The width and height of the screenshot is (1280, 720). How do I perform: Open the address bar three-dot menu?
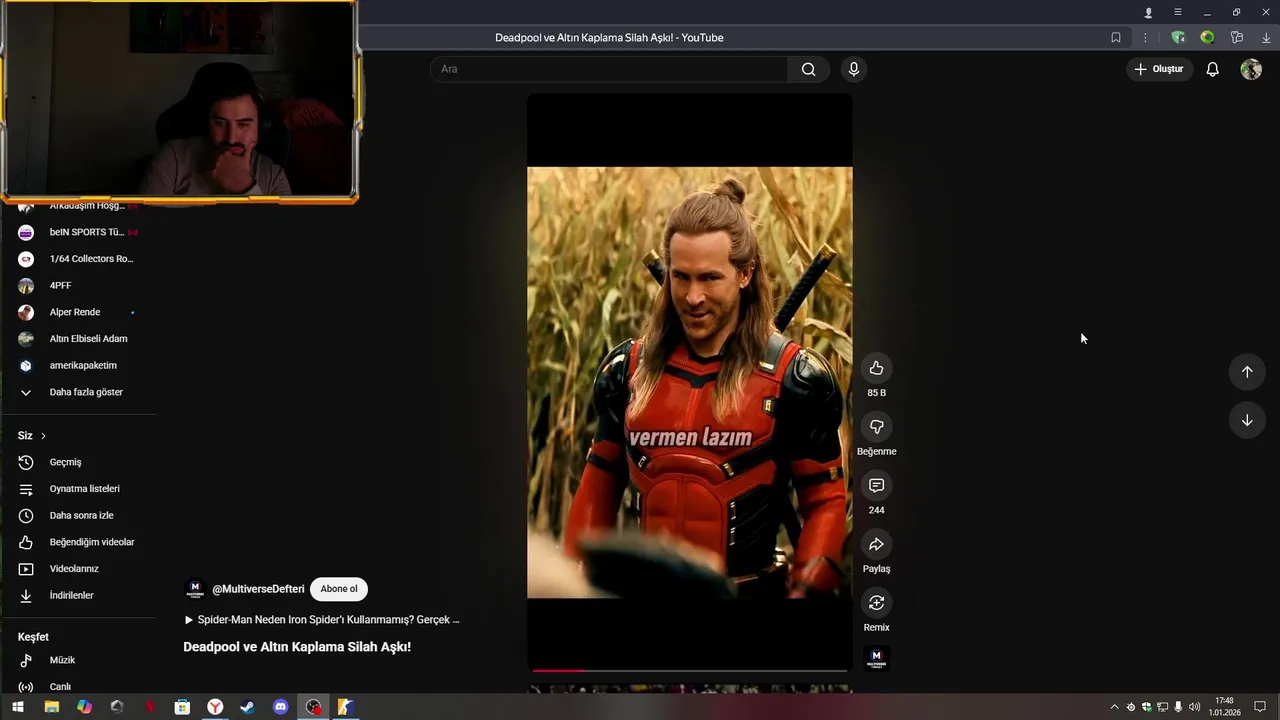tap(1145, 38)
